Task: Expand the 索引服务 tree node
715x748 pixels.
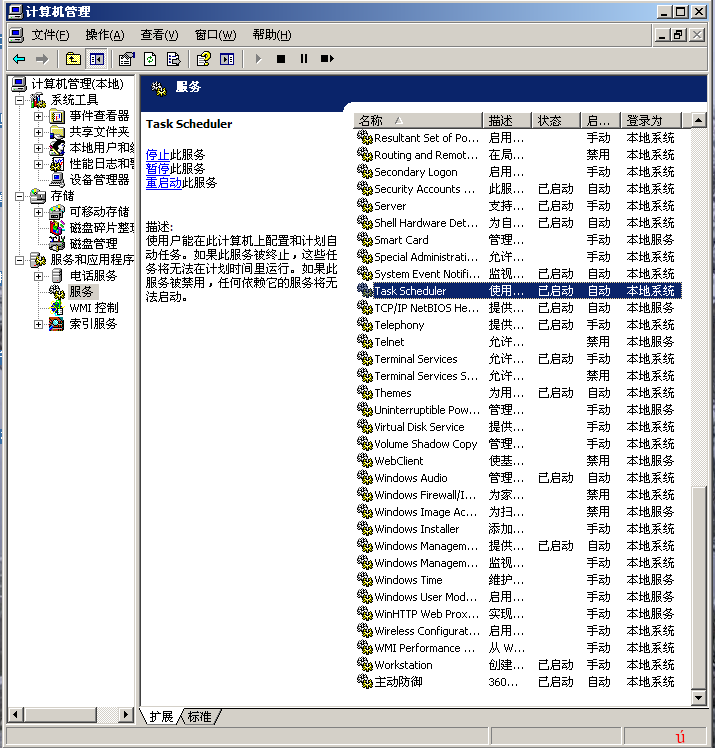Action: pyautogui.click(x=39, y=324)
